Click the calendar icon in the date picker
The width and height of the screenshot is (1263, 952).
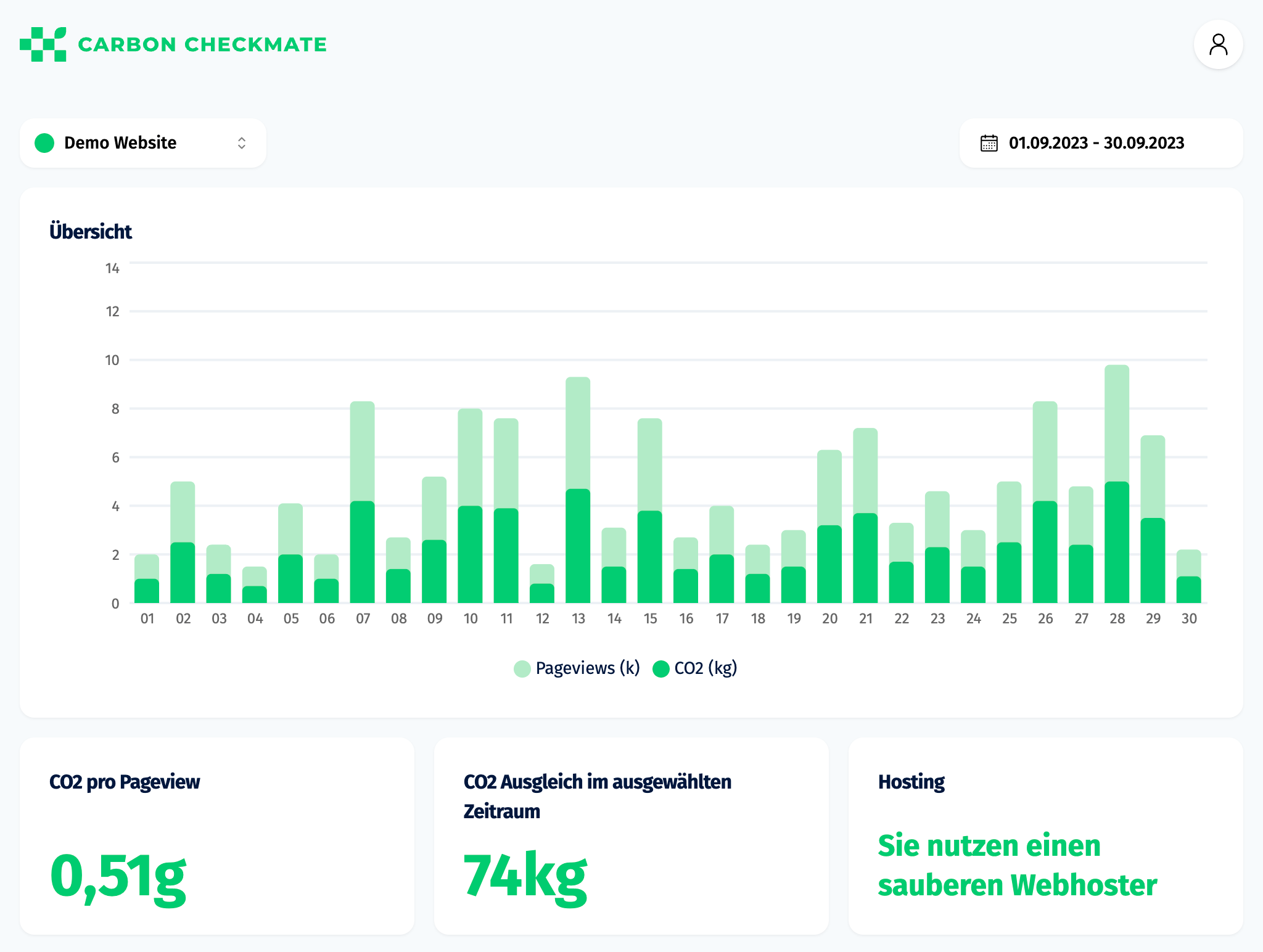(989, 142)
